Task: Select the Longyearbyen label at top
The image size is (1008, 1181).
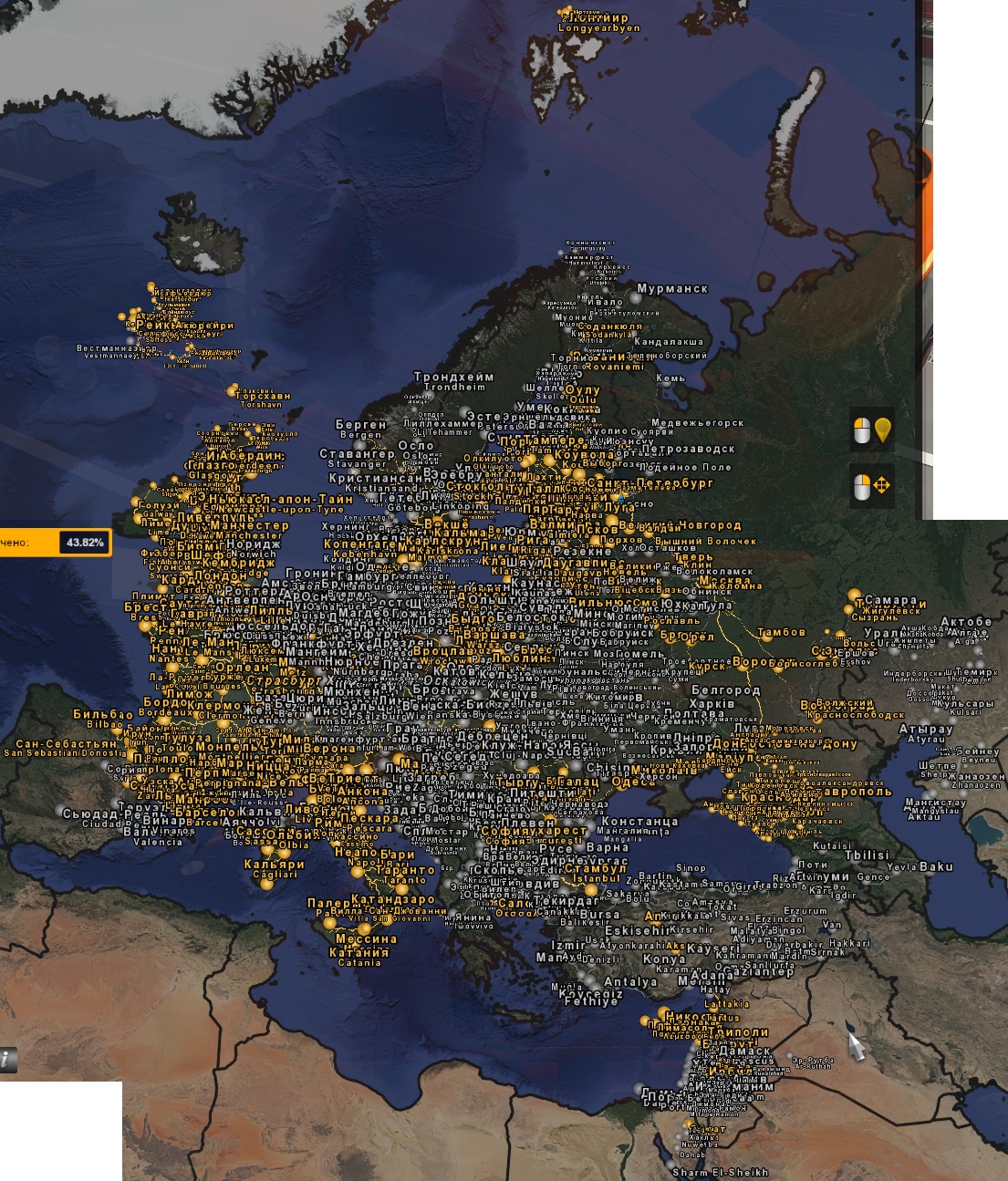Action: (x=598, y=28)
